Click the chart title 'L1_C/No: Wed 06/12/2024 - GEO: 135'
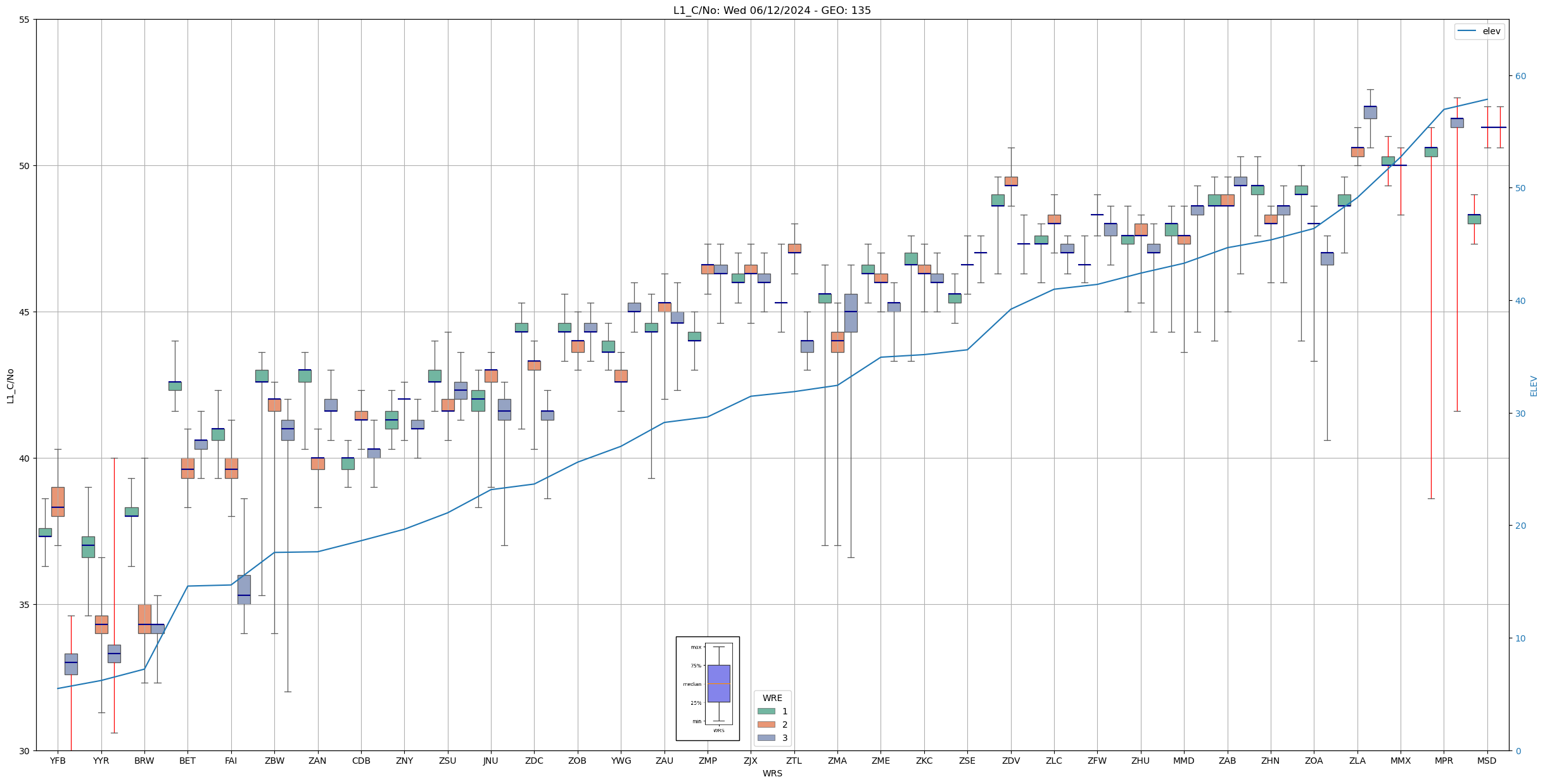The width and height of the screenshot is (1545, 784). 772,11
